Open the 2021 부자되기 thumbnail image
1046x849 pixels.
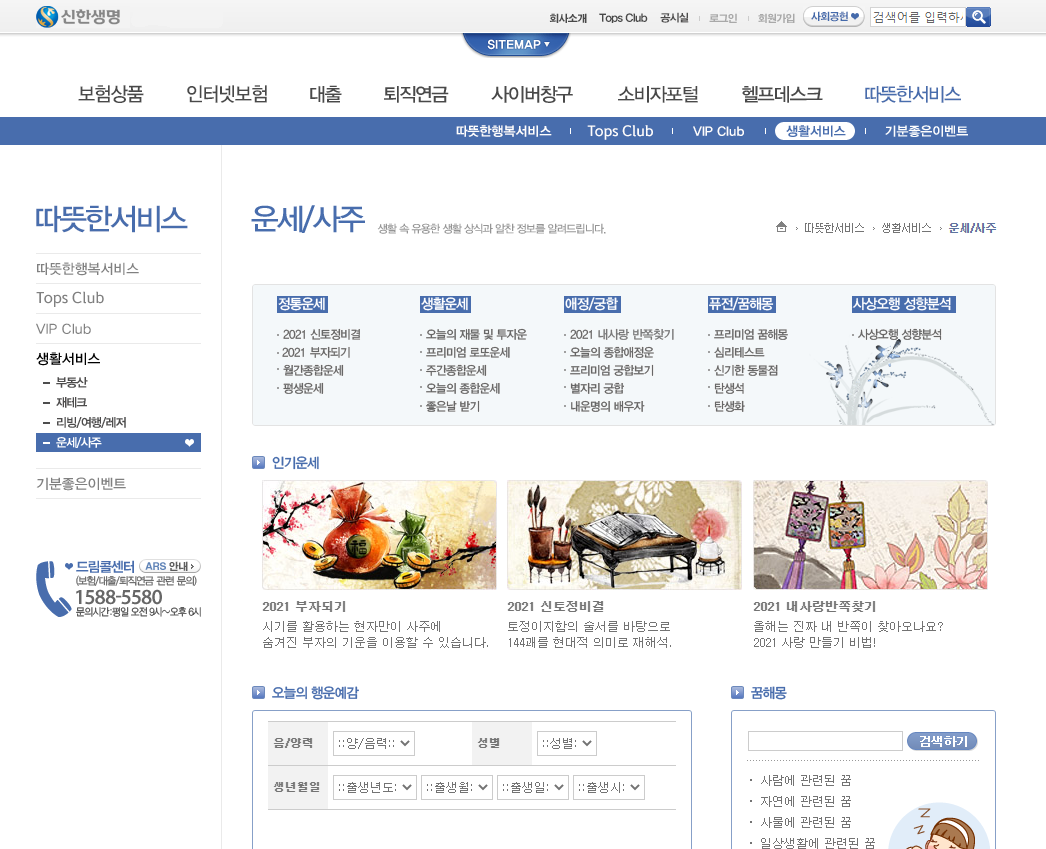pos(379,535)
